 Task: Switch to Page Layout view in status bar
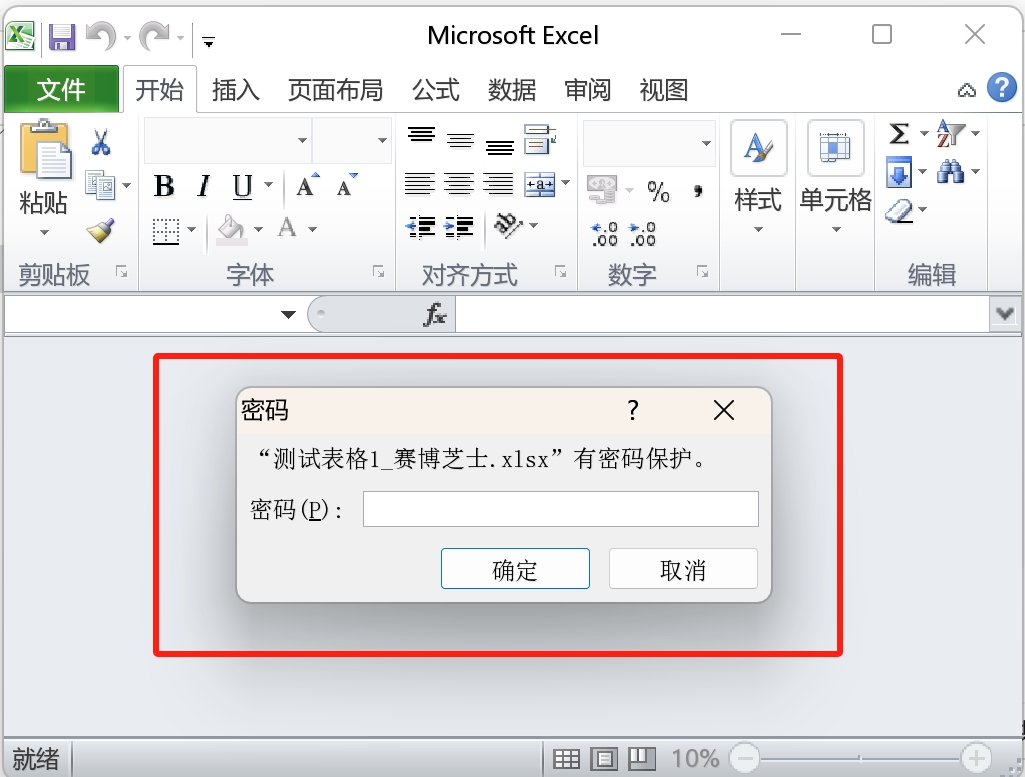click(604, 759)
